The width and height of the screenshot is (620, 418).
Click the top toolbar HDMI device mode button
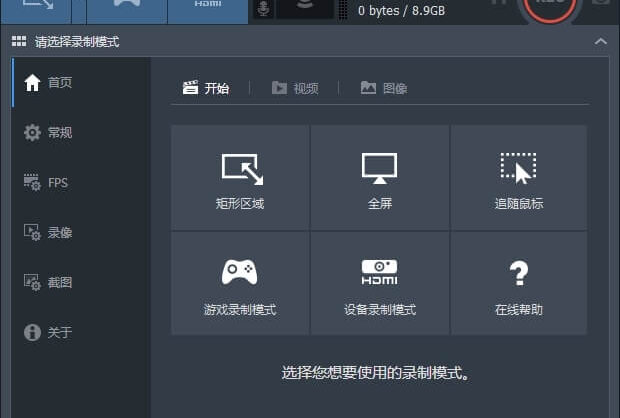(208, 10)
